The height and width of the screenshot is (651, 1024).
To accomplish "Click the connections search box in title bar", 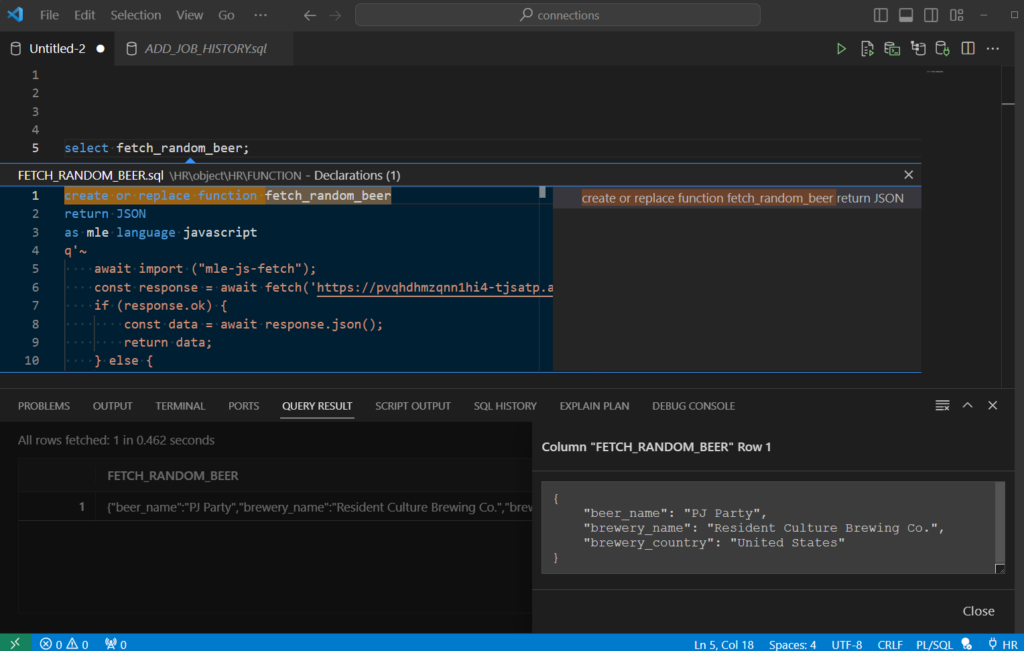I will (558, 15).
